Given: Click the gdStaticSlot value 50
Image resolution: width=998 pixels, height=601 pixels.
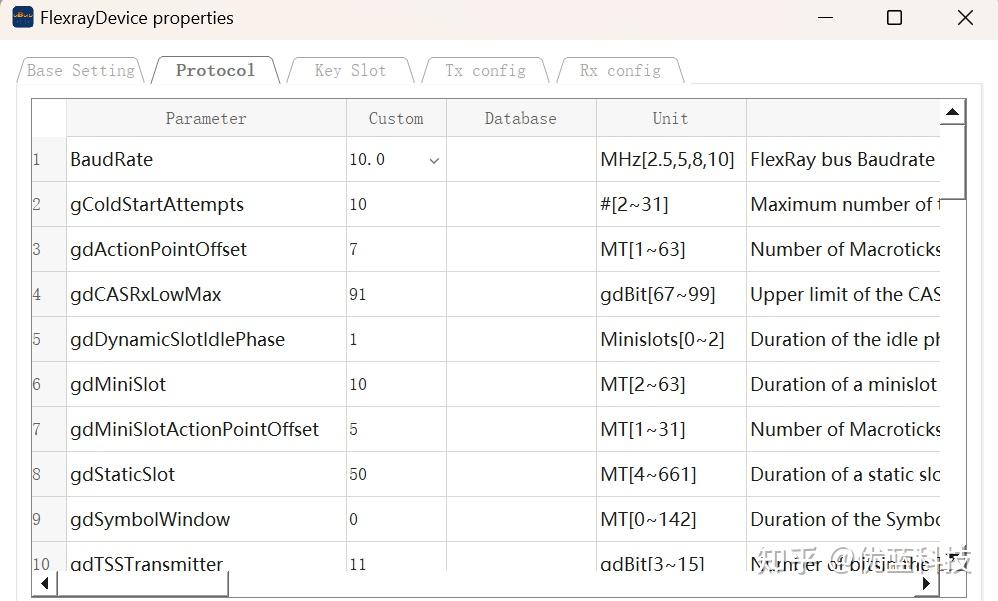Looking at the screenshot, I should point(358,475).
